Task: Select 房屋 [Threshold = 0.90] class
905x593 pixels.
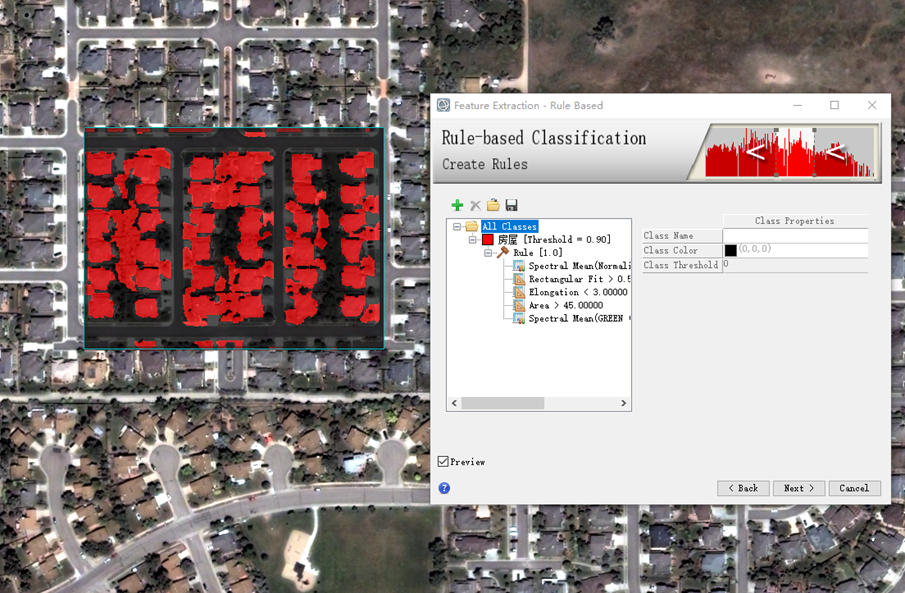Action: click(x=554, y=239)
